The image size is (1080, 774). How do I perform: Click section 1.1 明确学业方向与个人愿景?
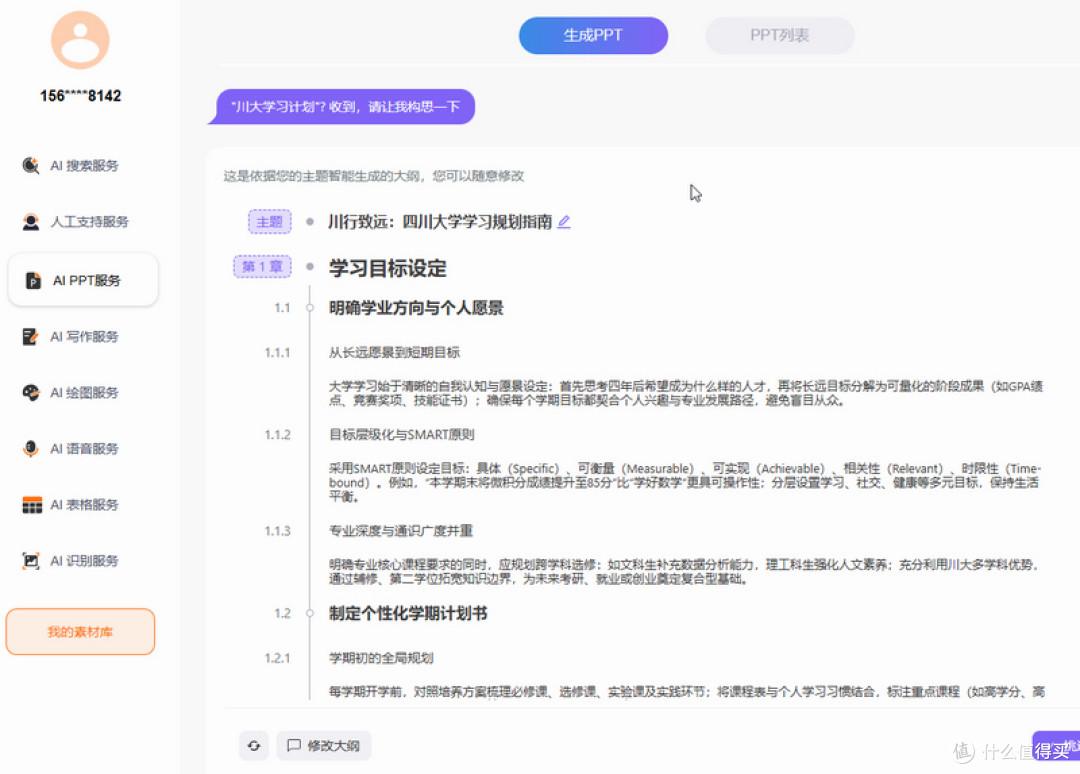tap(416, 308)
